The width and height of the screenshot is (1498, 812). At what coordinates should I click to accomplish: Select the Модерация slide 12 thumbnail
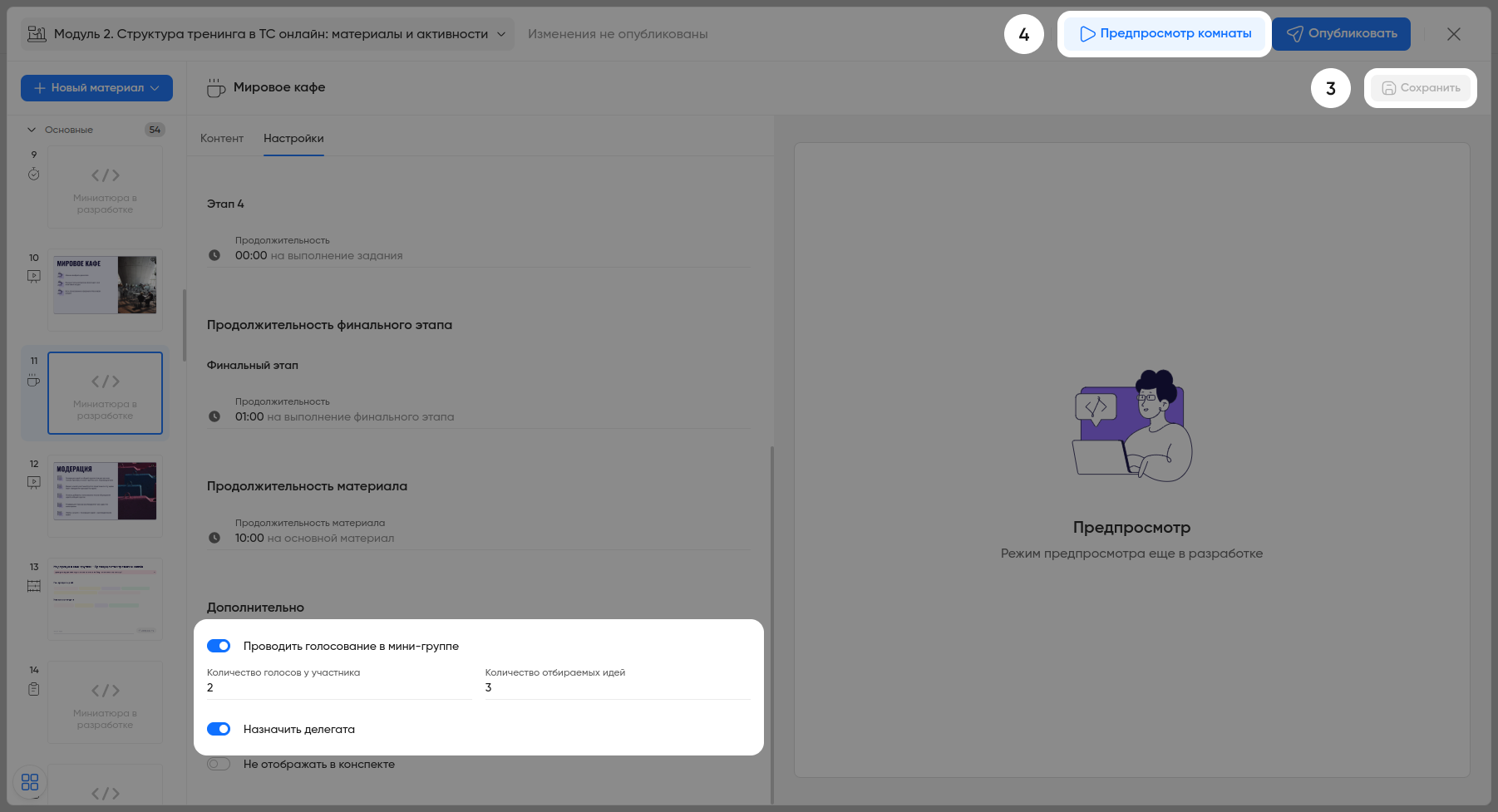pyautogui.click(x=105, y=491)
